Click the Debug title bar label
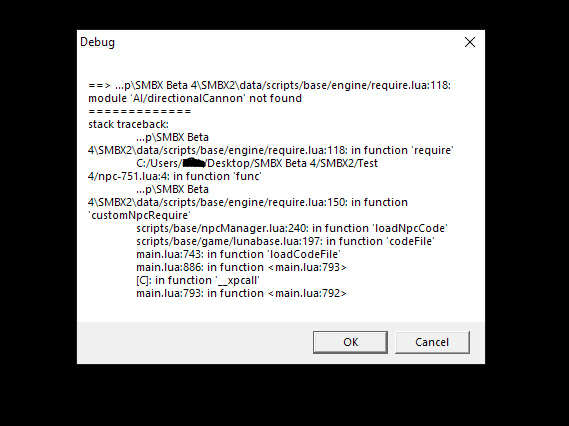The width and height of the screenshot is (569, 426). point(97,42)
